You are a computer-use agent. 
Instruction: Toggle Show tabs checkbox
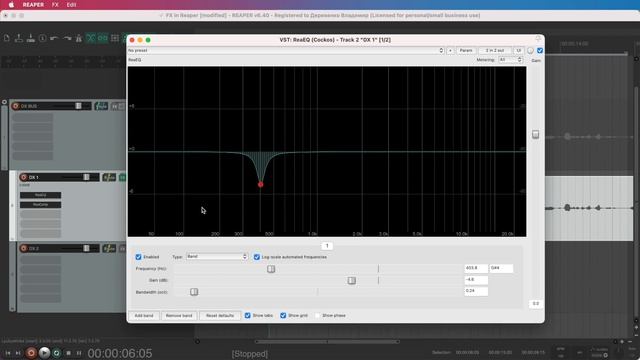click(248, 316)
